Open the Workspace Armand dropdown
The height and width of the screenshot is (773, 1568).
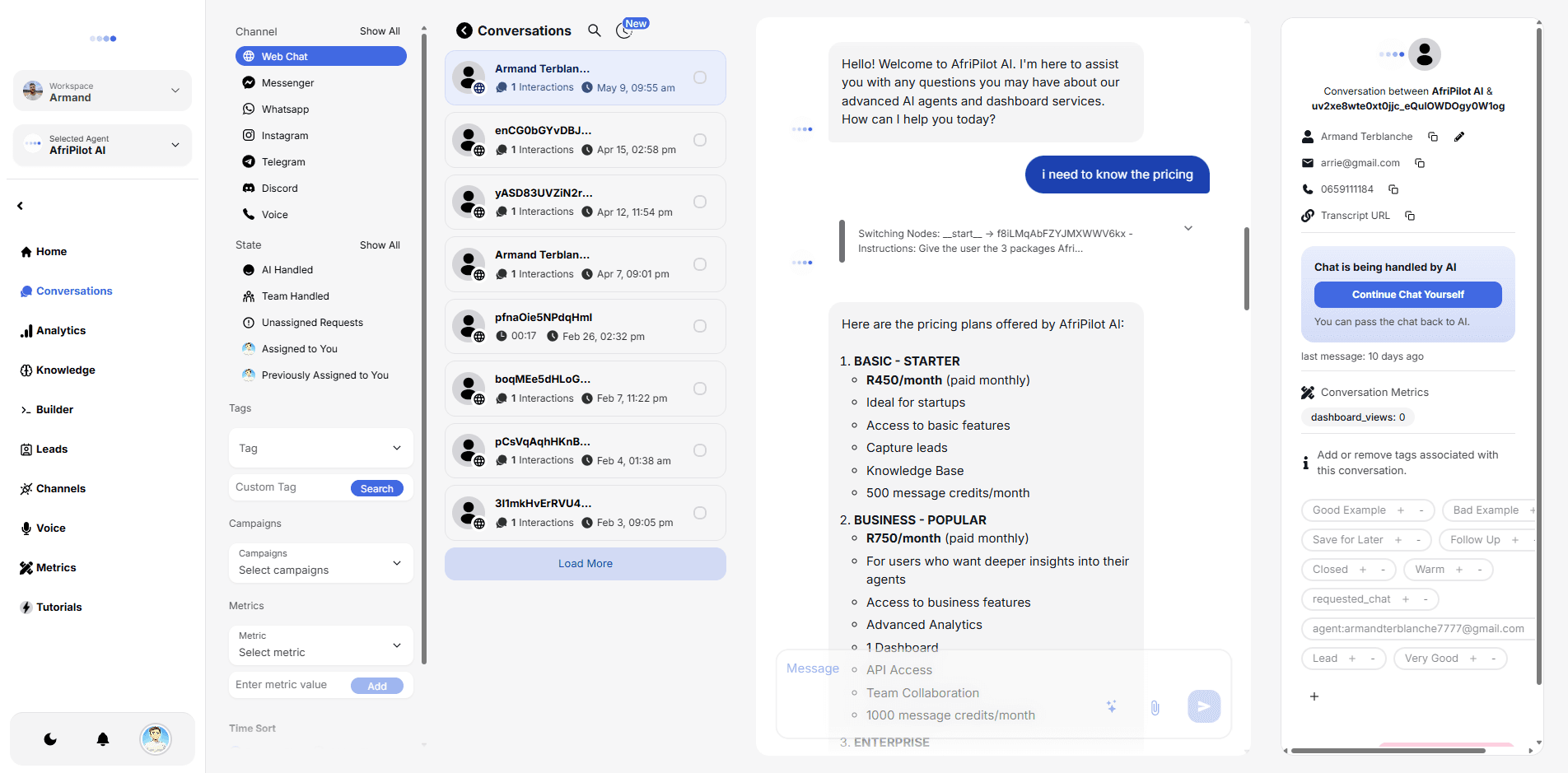102,91
